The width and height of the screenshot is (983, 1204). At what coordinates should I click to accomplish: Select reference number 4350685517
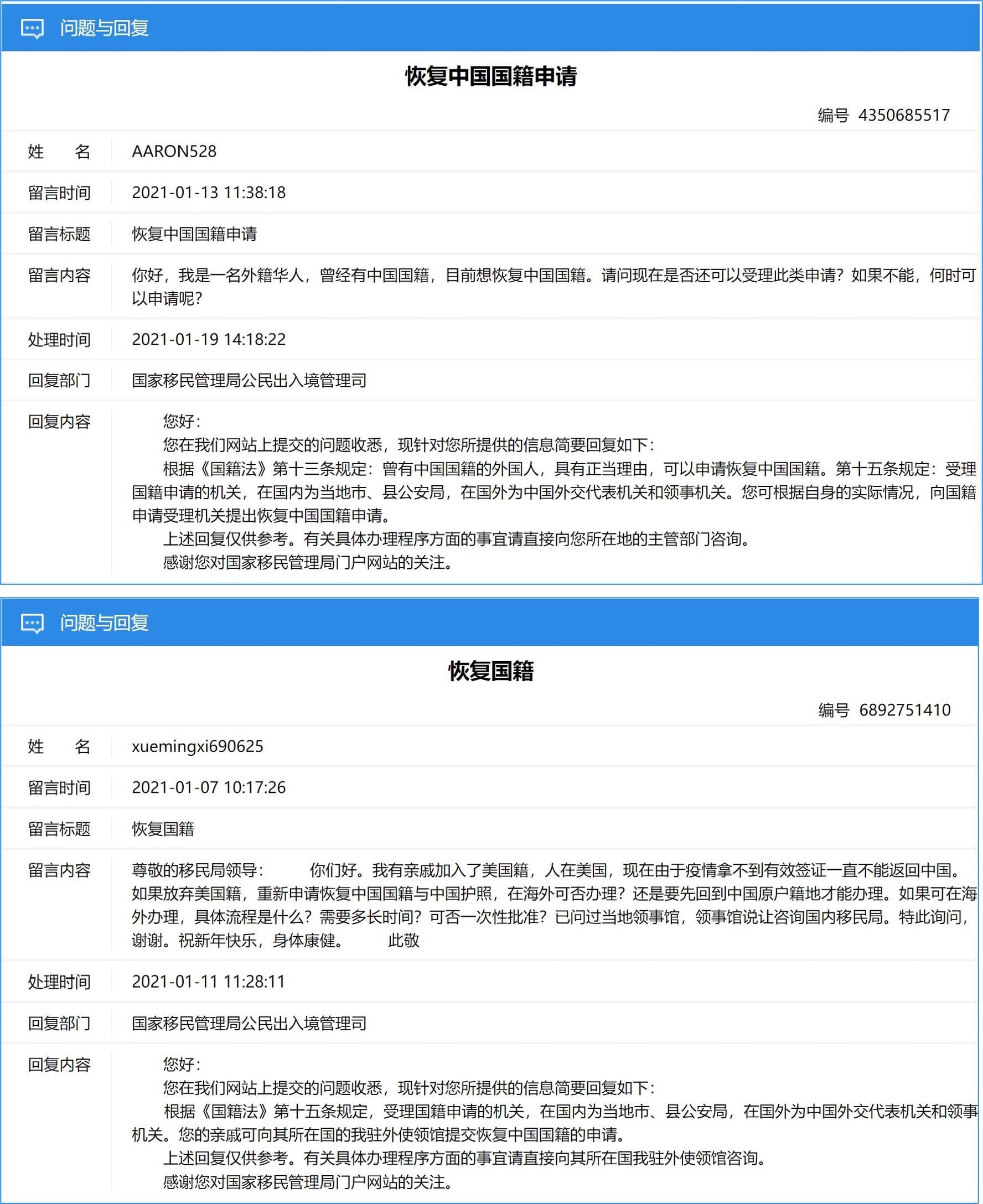(x=904, y=115)
